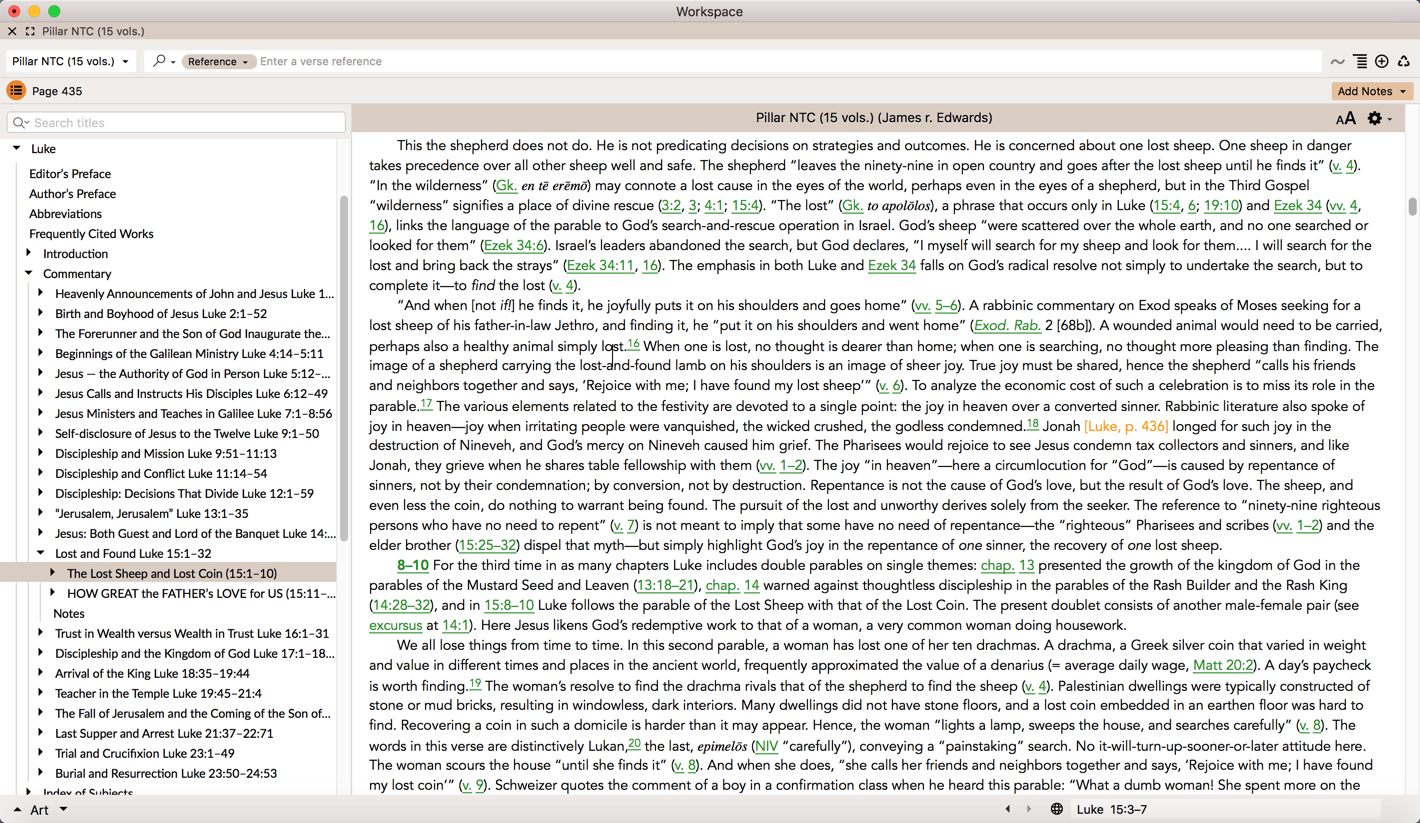Expand The Lost Sheep and Lost Coin node
This screenshot has height=823, width=1420.
click(53, 574)
